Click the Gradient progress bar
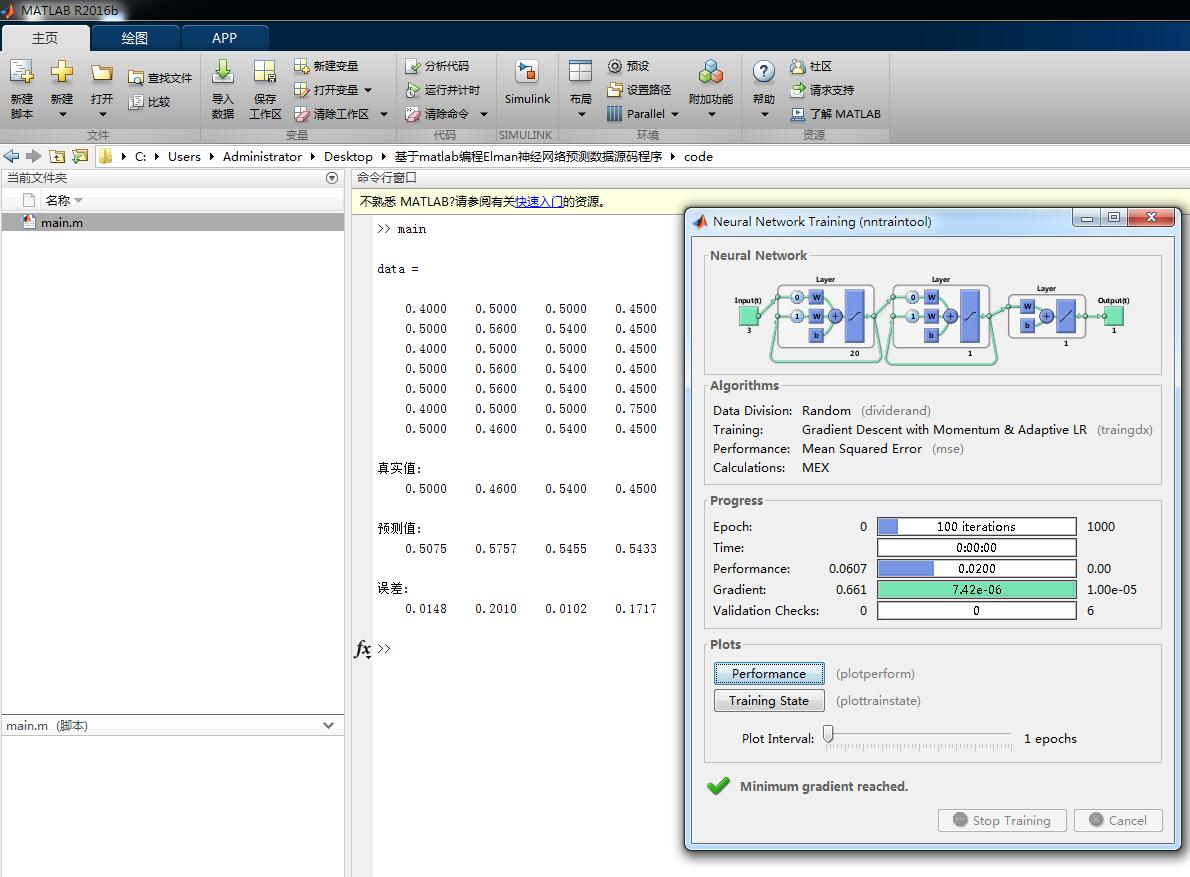This screenshot has width=1190, height=877. pyautogui.click(x=976, y=589)
